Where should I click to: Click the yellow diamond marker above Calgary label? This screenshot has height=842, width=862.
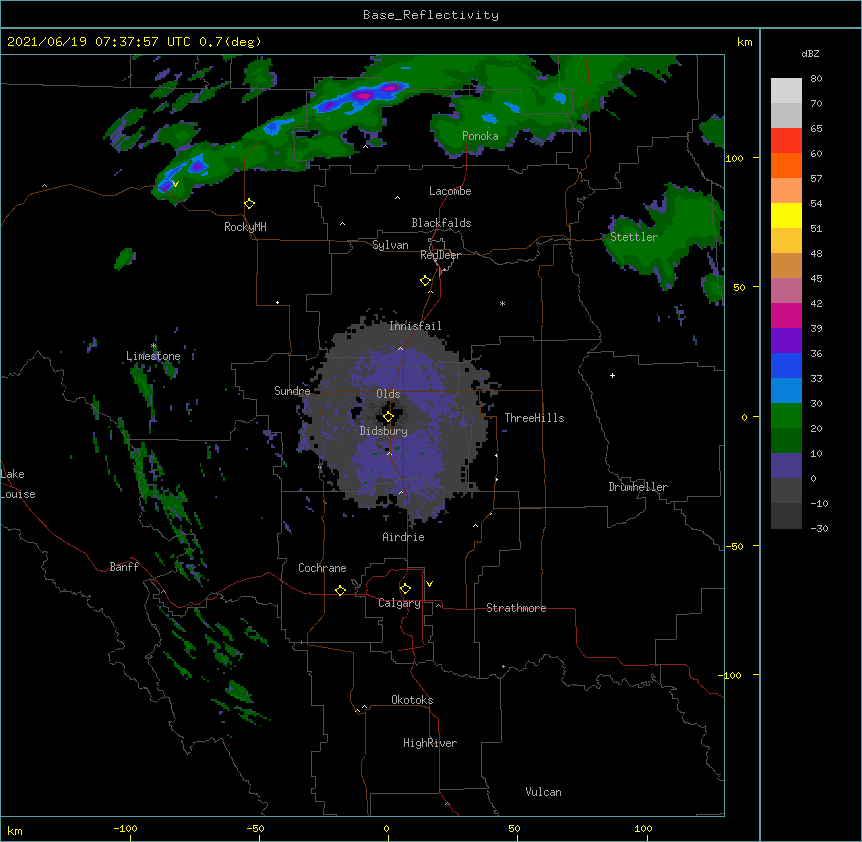[405, 589]
